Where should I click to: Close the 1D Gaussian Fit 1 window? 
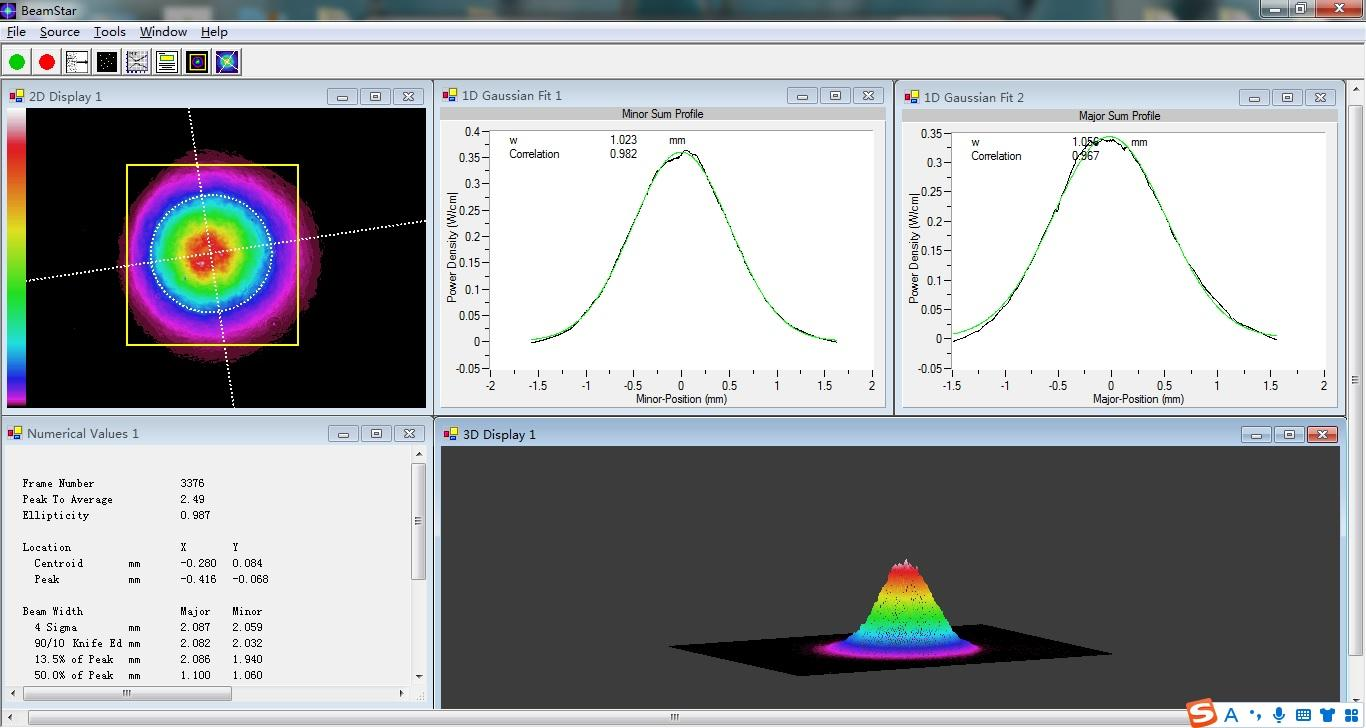(x=868, y=96)
